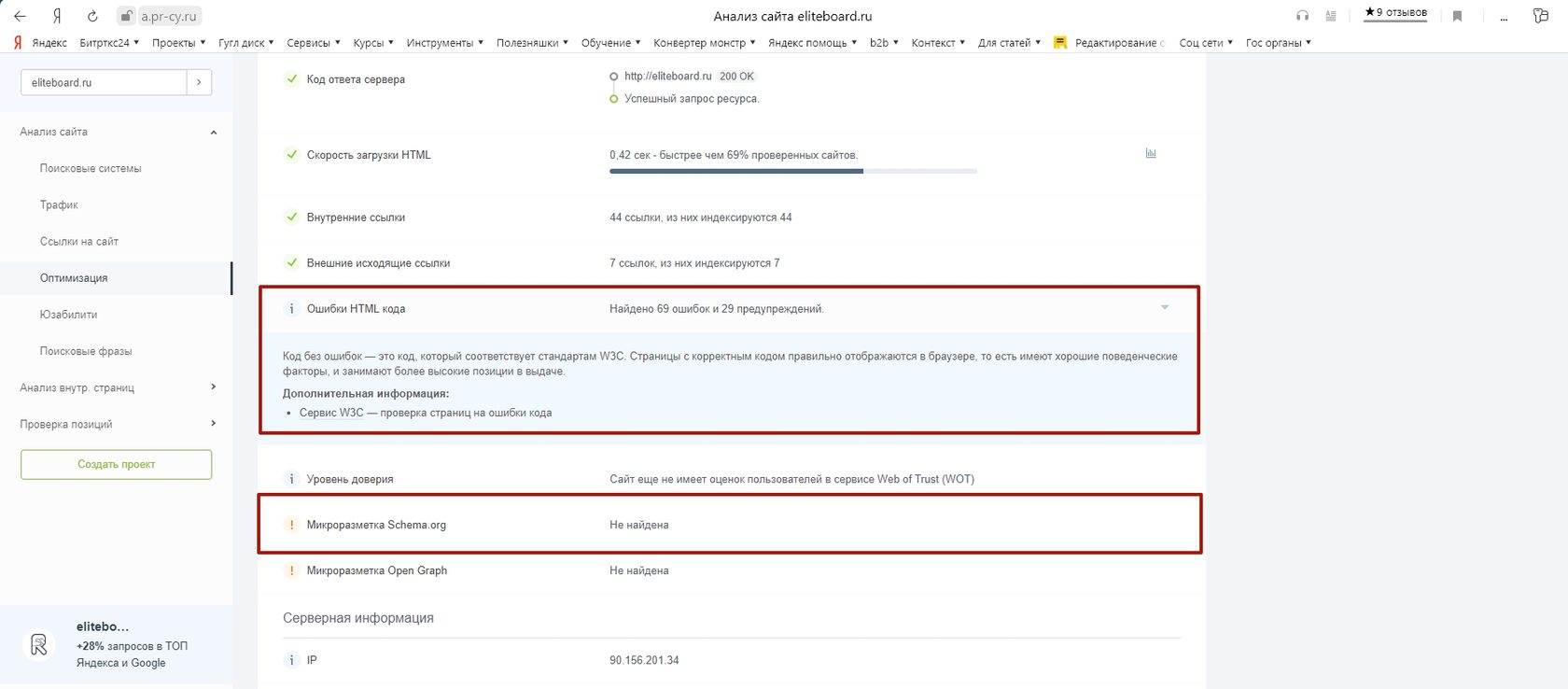Click the check beside Внешние исходящие ссылки
This screenshot has width=1568, height=689.
tap(291, 263)
